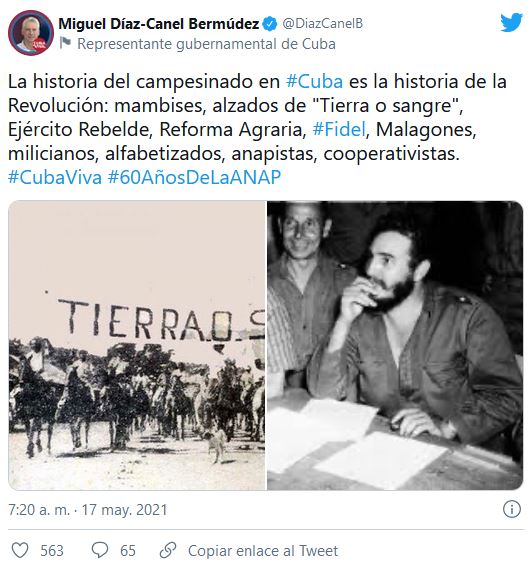Screen dimensions: 532x561
Task: Open the #60AñosDeLaANAP hashtag
Action: (x=194, y=177)
